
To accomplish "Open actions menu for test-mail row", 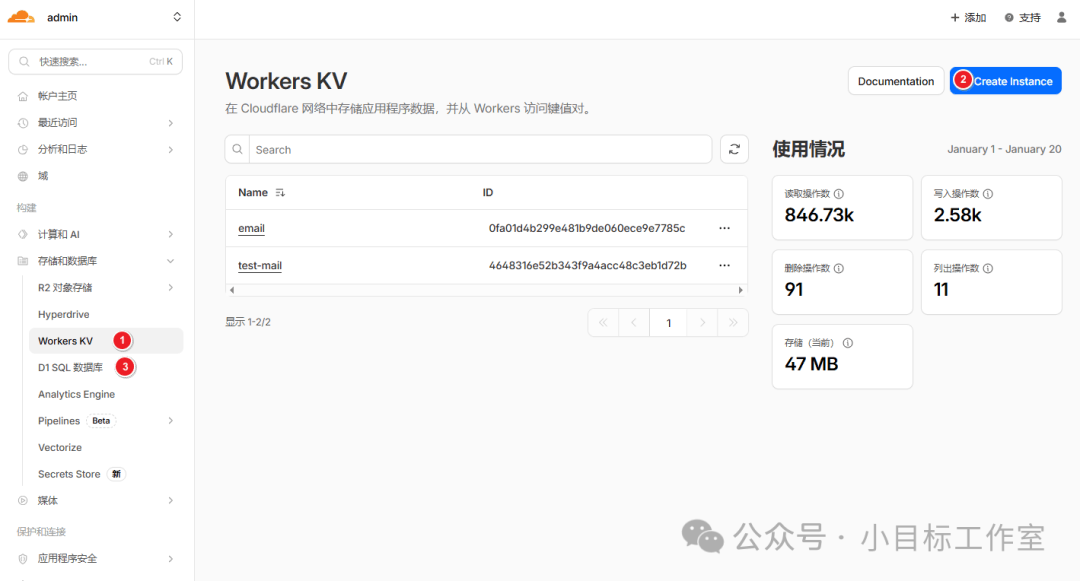I will [724, 266].
